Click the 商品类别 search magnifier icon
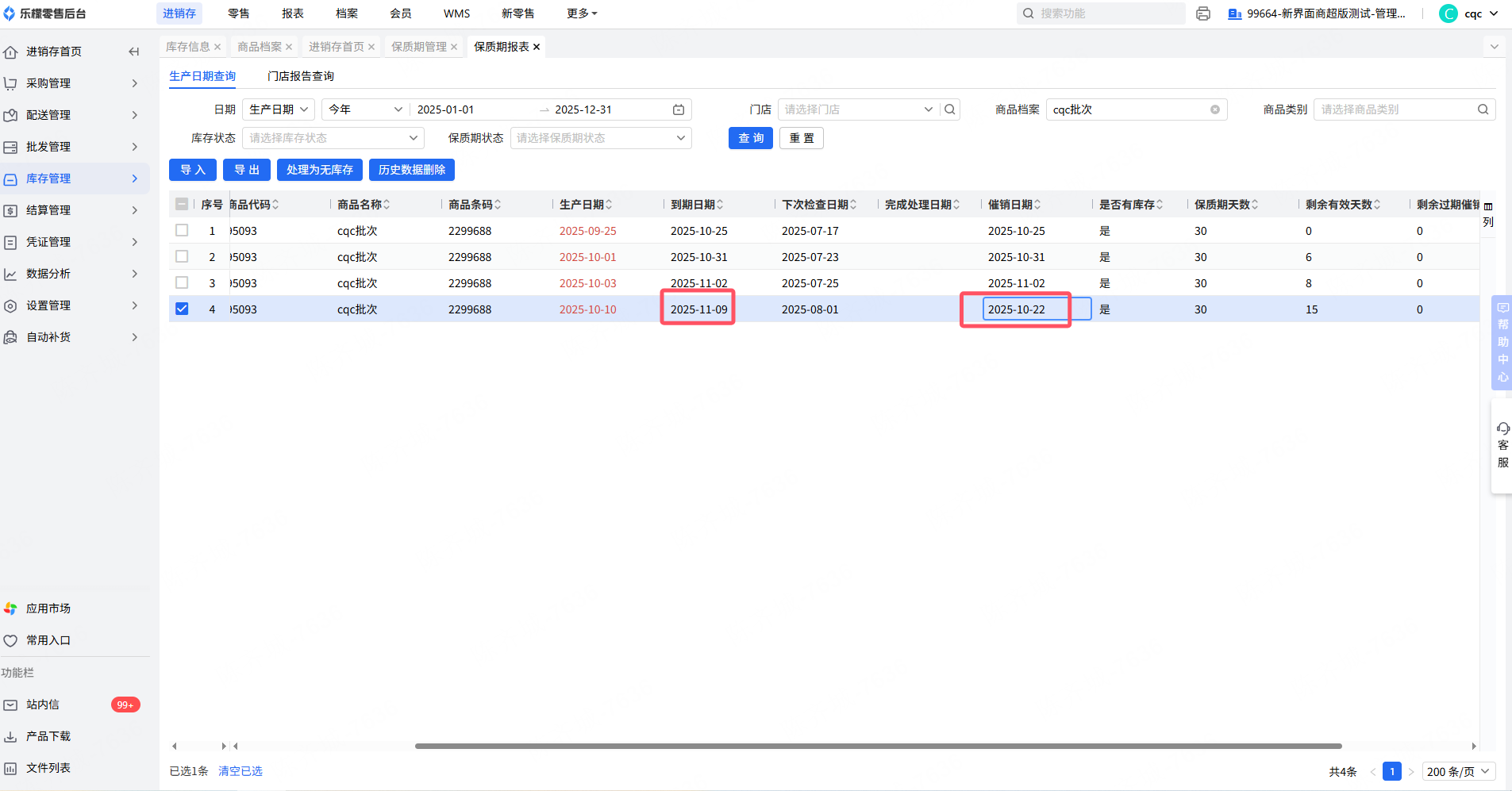 (x=1483, y=109)
